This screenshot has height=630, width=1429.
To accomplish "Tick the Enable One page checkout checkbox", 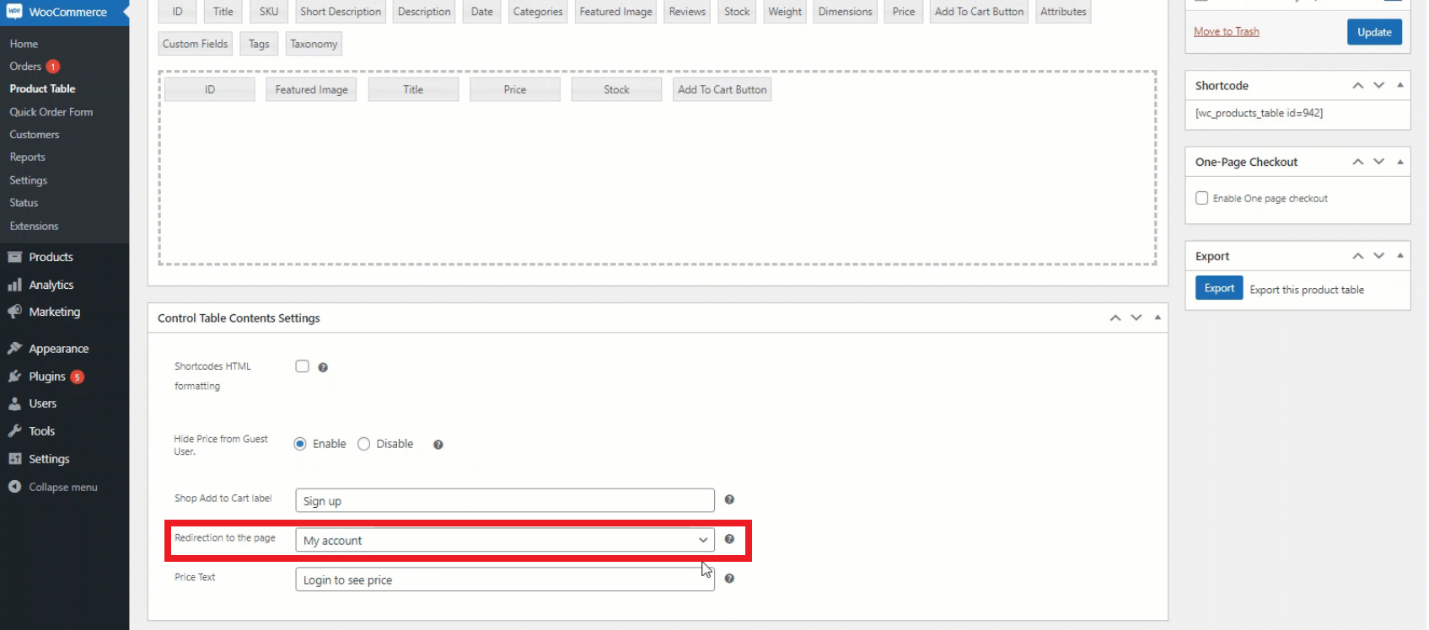I will 1202,198.
